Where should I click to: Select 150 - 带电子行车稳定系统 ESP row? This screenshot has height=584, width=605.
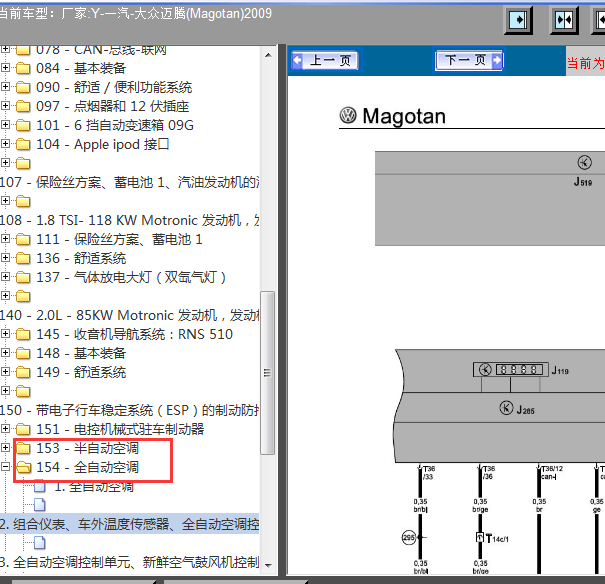tap(130, 410)
